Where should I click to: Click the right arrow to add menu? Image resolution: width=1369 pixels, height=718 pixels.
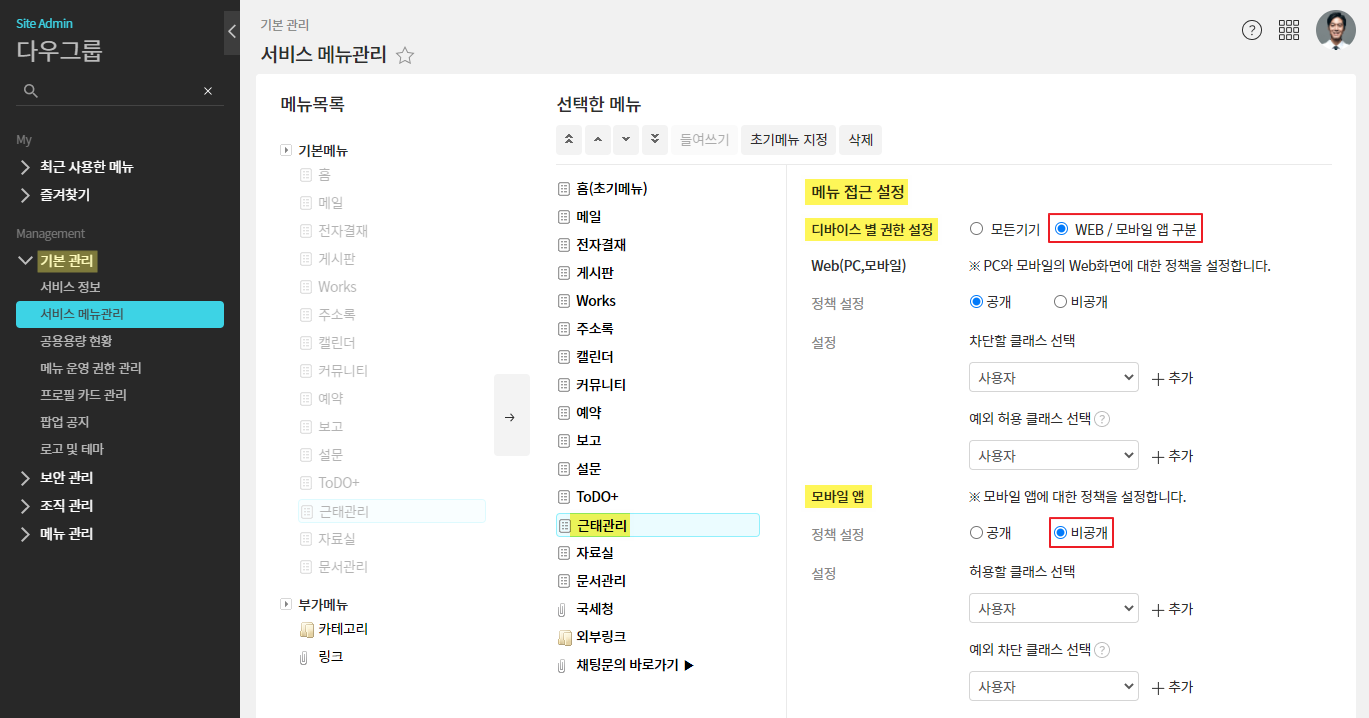tap(511, 416)
